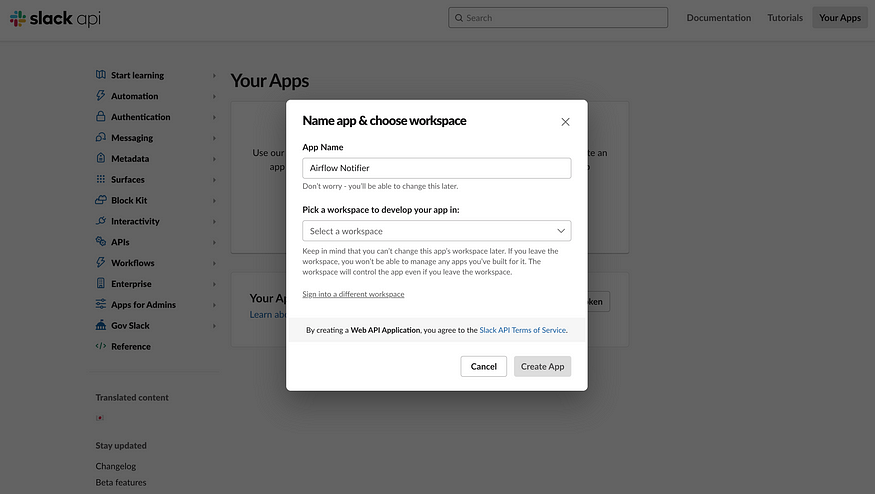Open the Beta features link
Viewport: 875px width, 494px height.
click(121, 482)
